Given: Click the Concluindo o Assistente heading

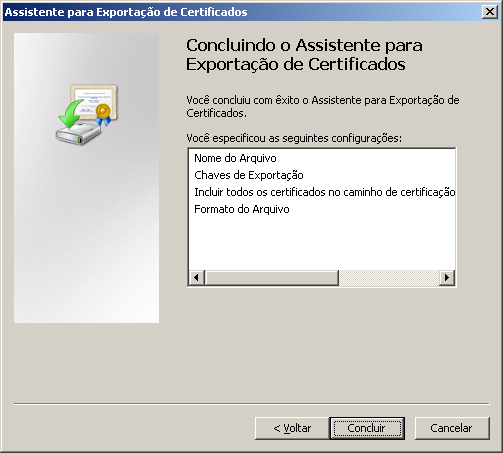Looking at the screenshot, I should [x=304, y=54].
